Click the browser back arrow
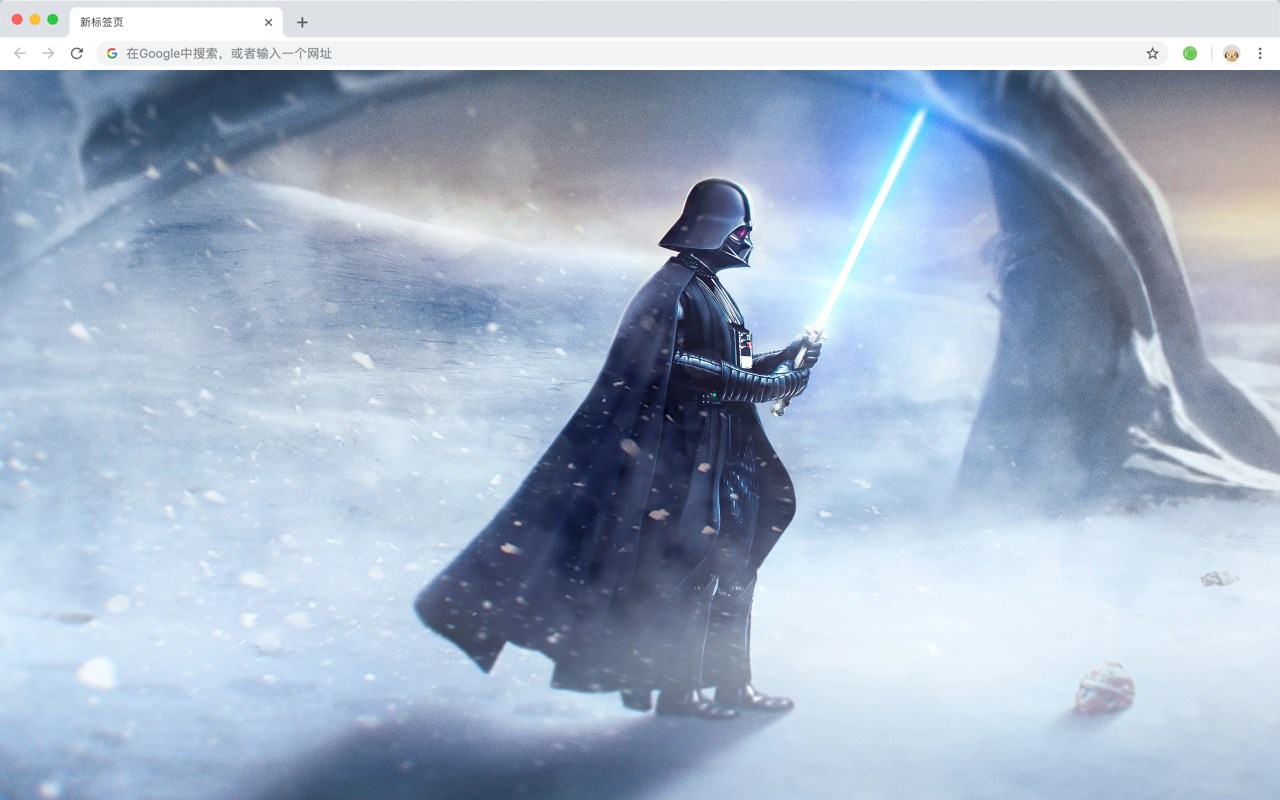 (x=20, y=53)
